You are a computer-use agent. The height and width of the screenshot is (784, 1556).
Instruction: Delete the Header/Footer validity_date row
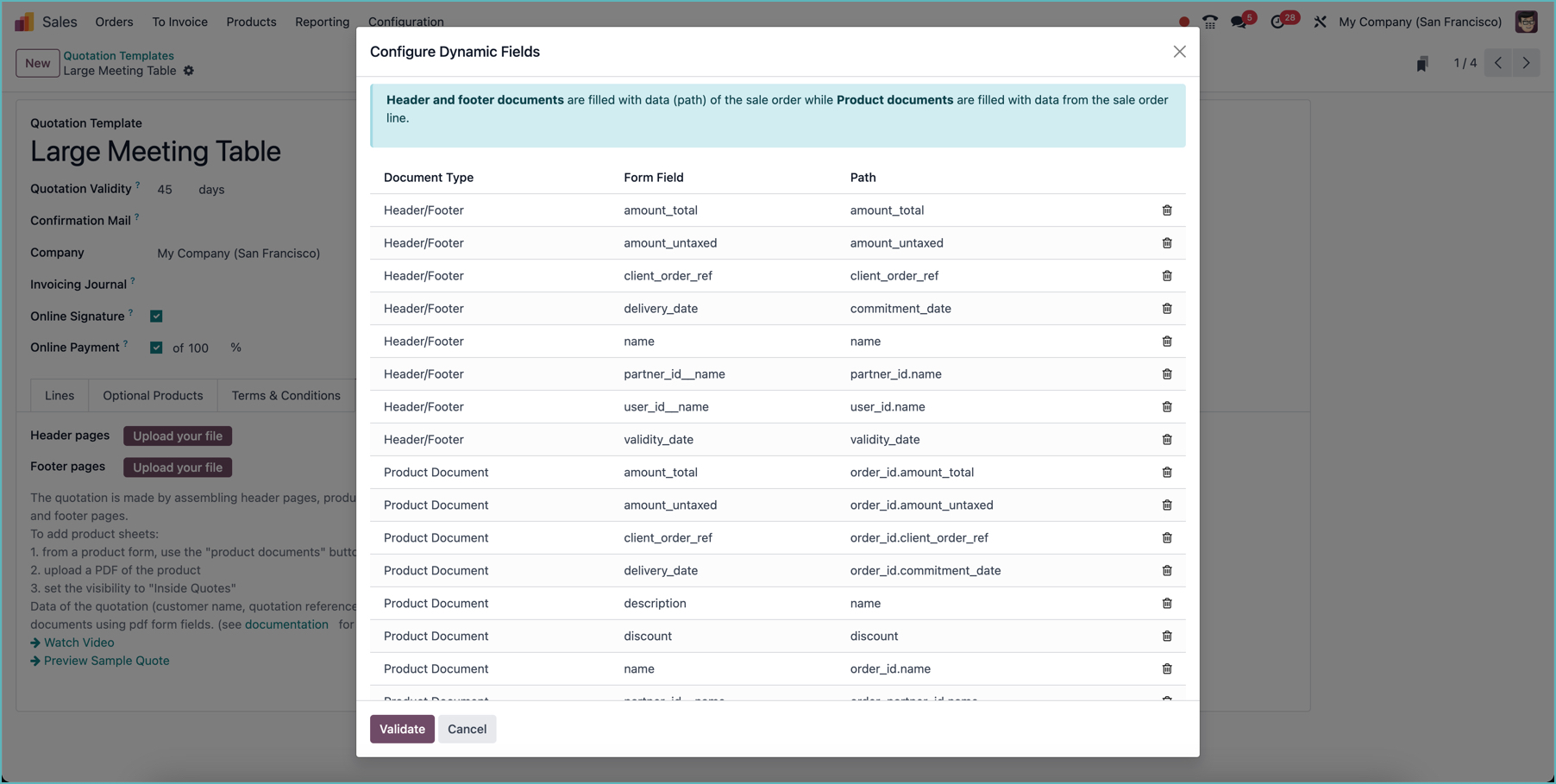pos(1166,440)
